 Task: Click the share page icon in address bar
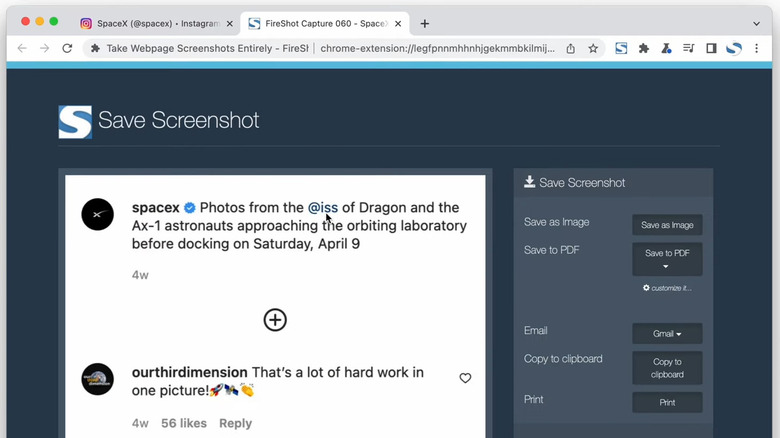click(x=571, y=48)
